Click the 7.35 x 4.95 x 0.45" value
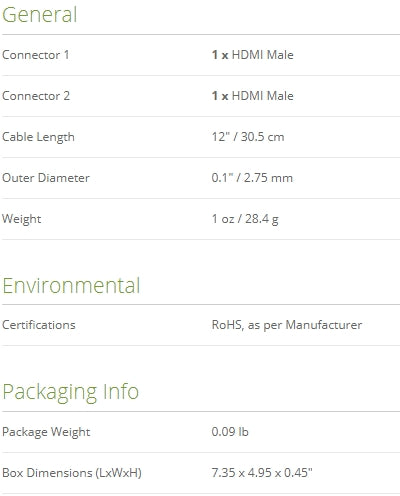 (262, 473)
